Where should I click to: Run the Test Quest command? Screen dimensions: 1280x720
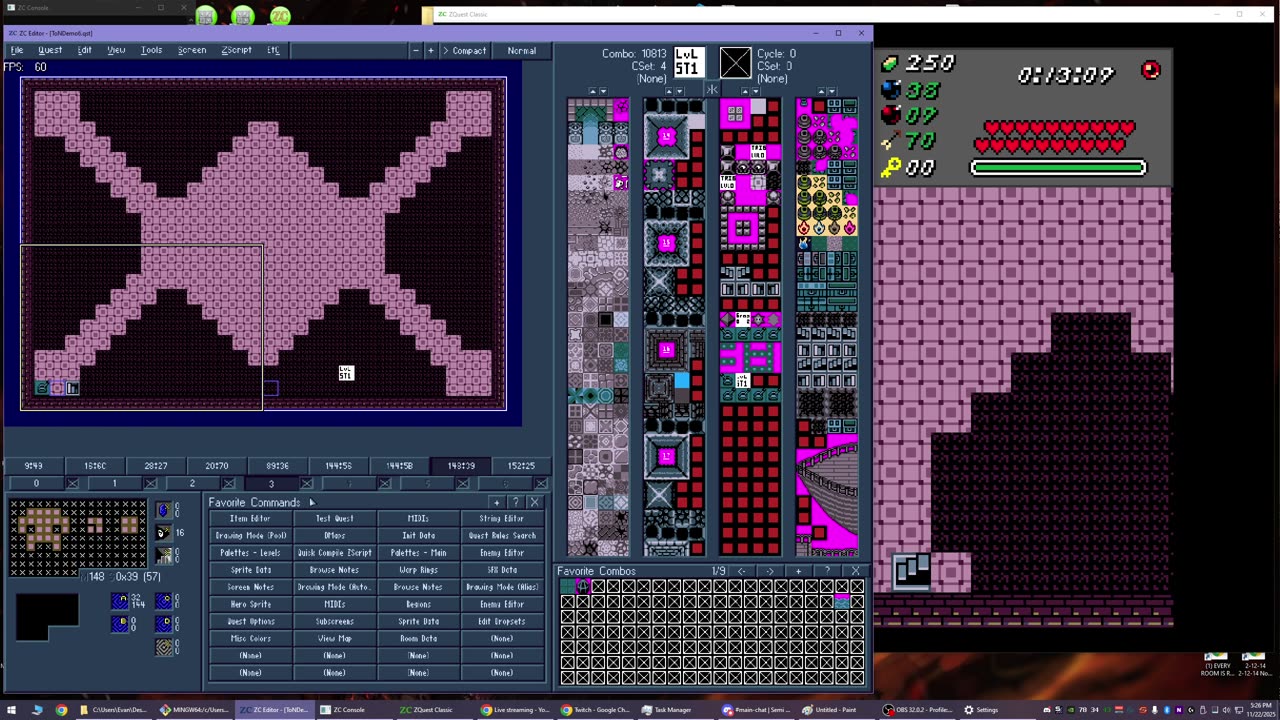334,519
